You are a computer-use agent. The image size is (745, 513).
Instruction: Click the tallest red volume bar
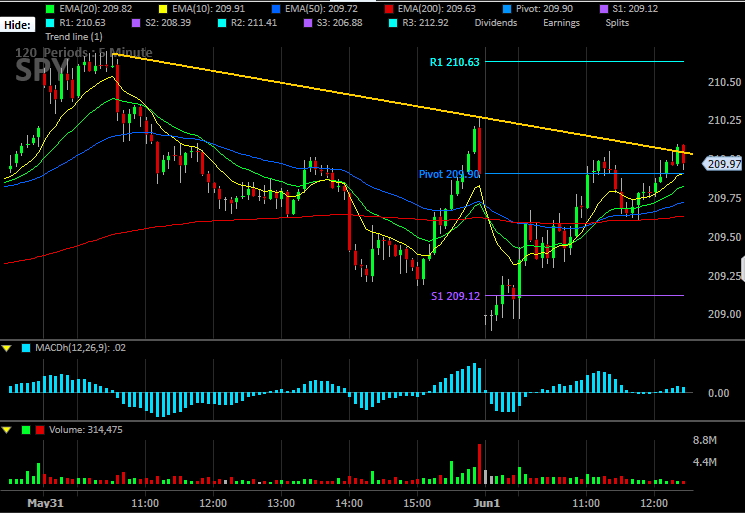[479, 464]
